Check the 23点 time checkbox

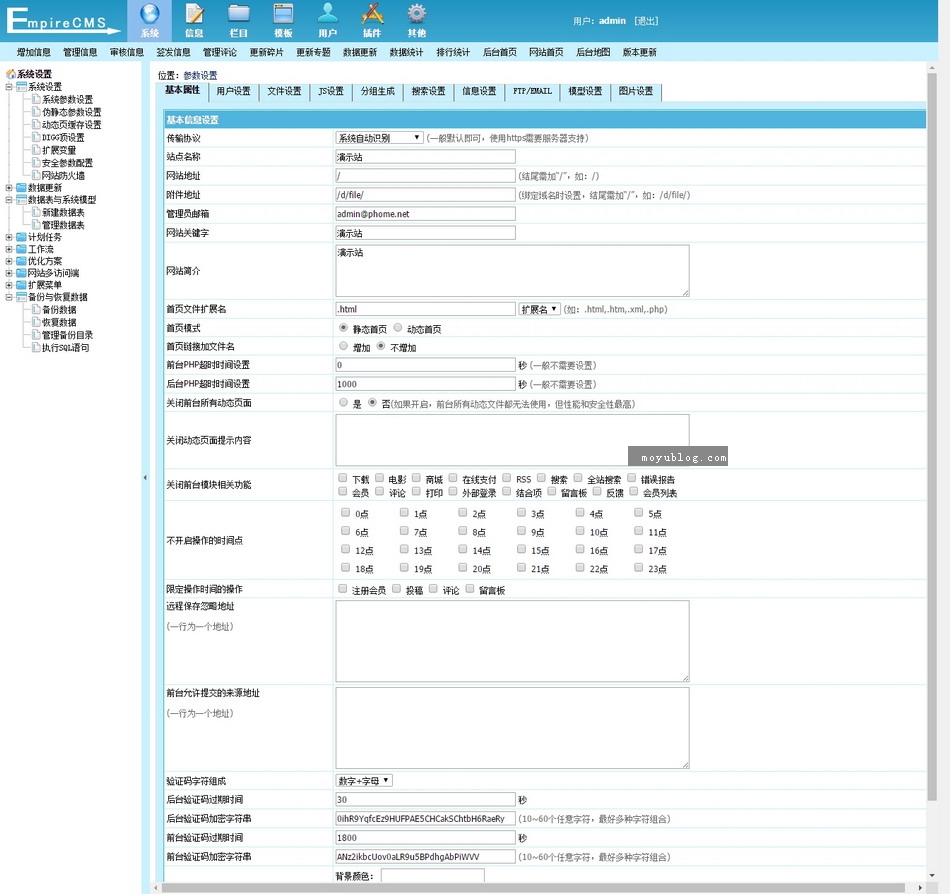(x=639, y=568)
